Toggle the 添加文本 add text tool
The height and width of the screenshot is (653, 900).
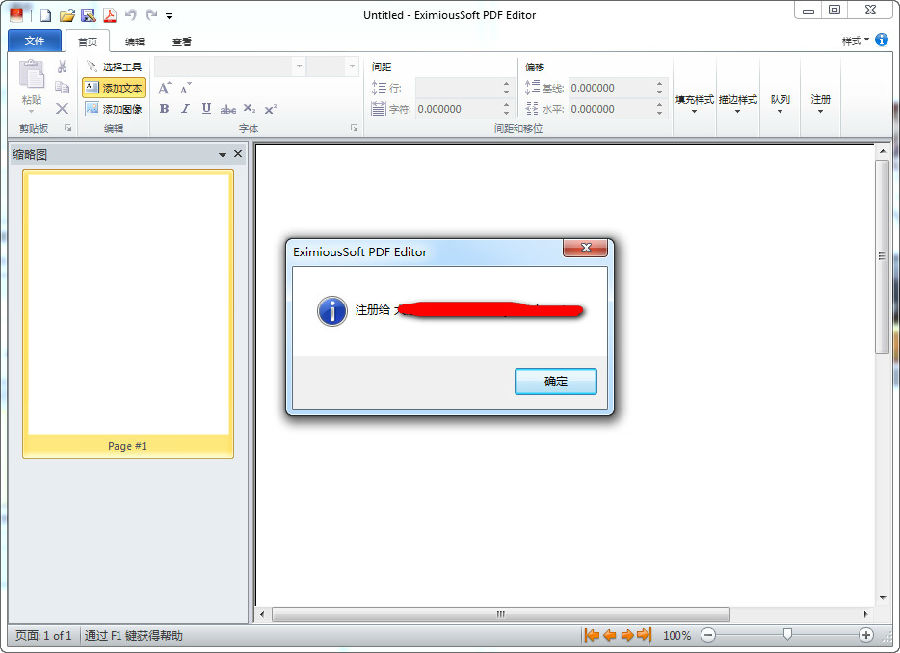(x=114, y=88)
